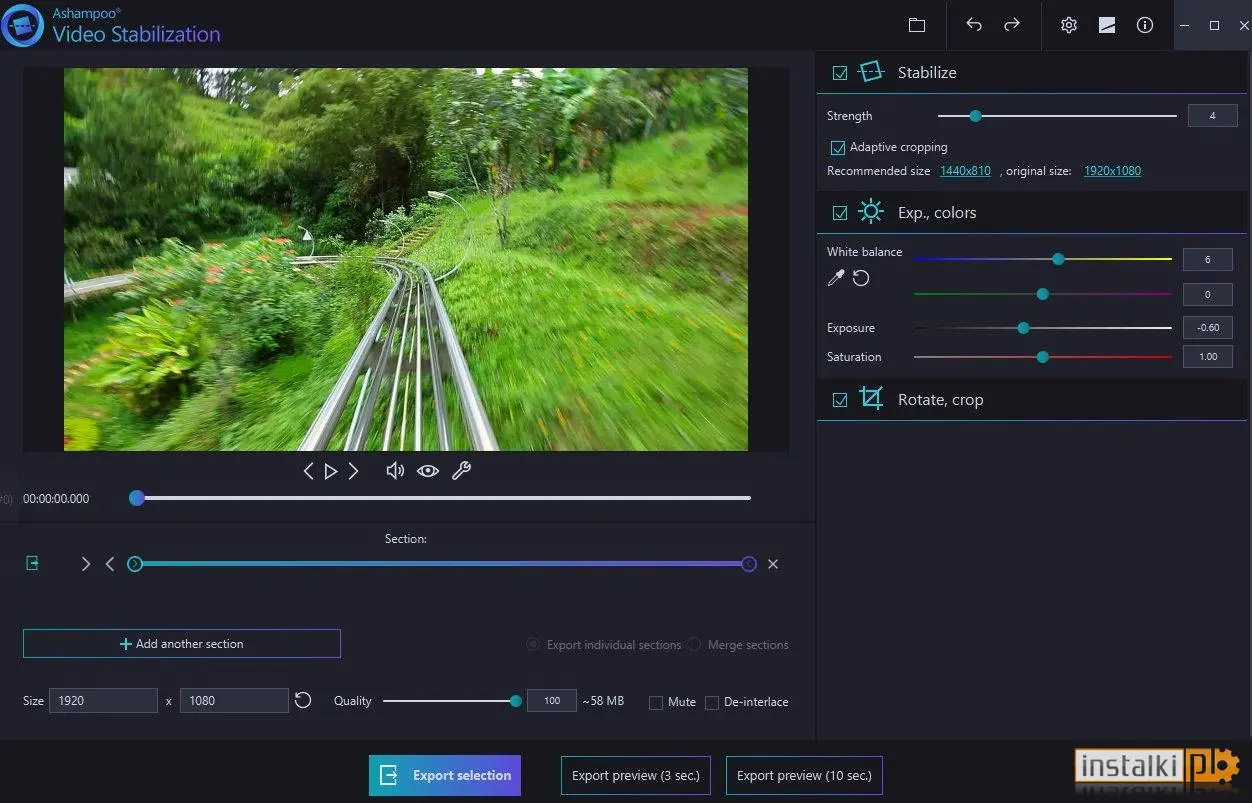
Task: Click the redo arrow icon
Action: [x=1012, y=25]
